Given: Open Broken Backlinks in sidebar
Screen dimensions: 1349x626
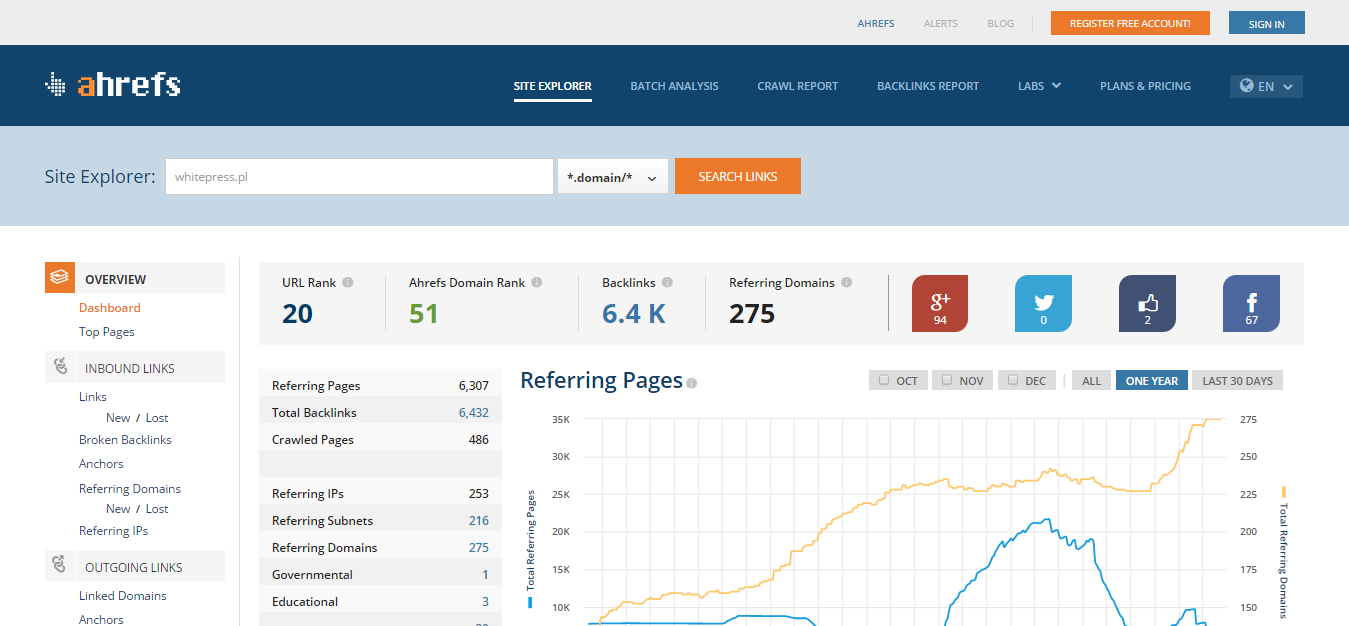Looking at the screenshot, I should pyautogui.click(x=125, y=439).
